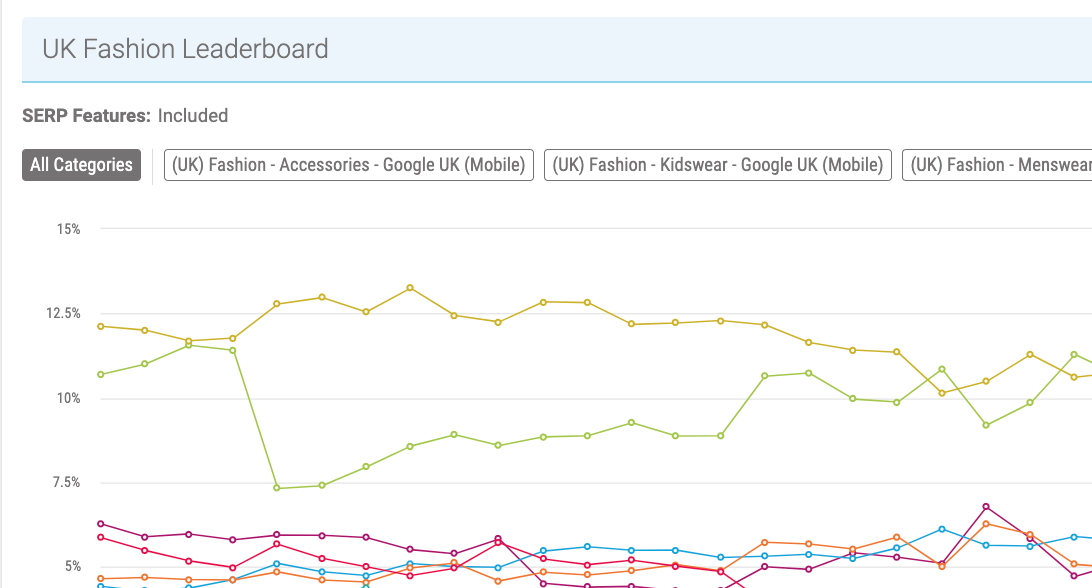Click the dark magenta line's highest peak point
The width and height of the screenshot is (1092, 588).
(x=986, y=507)
